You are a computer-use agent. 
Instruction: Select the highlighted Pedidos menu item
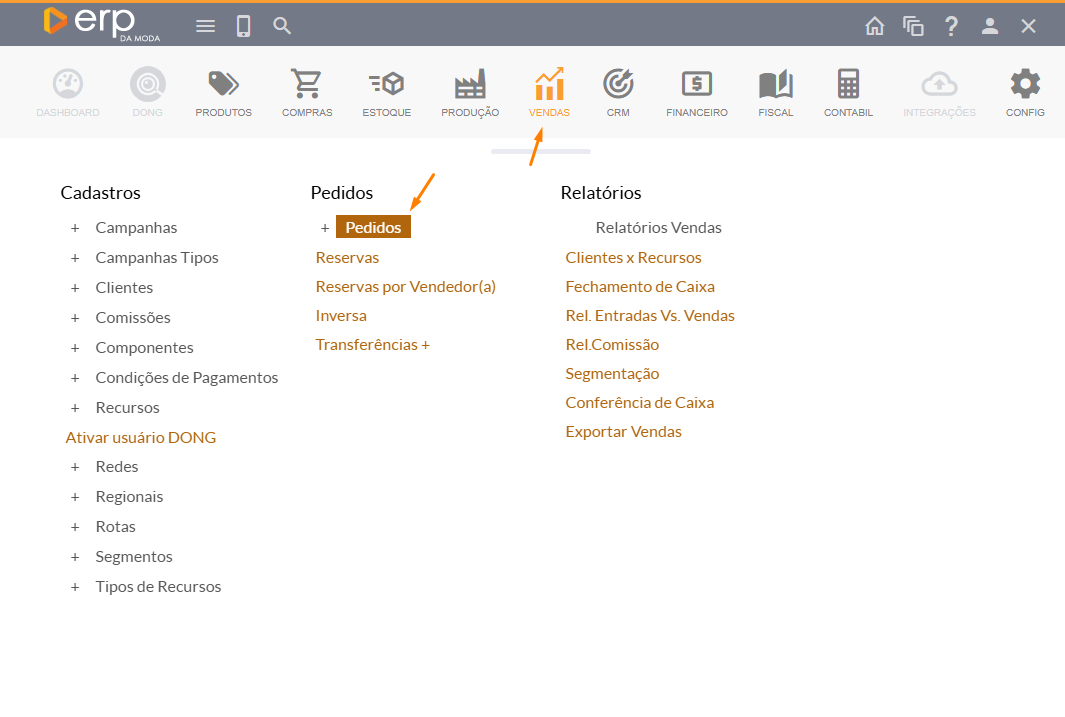point(373,228)
